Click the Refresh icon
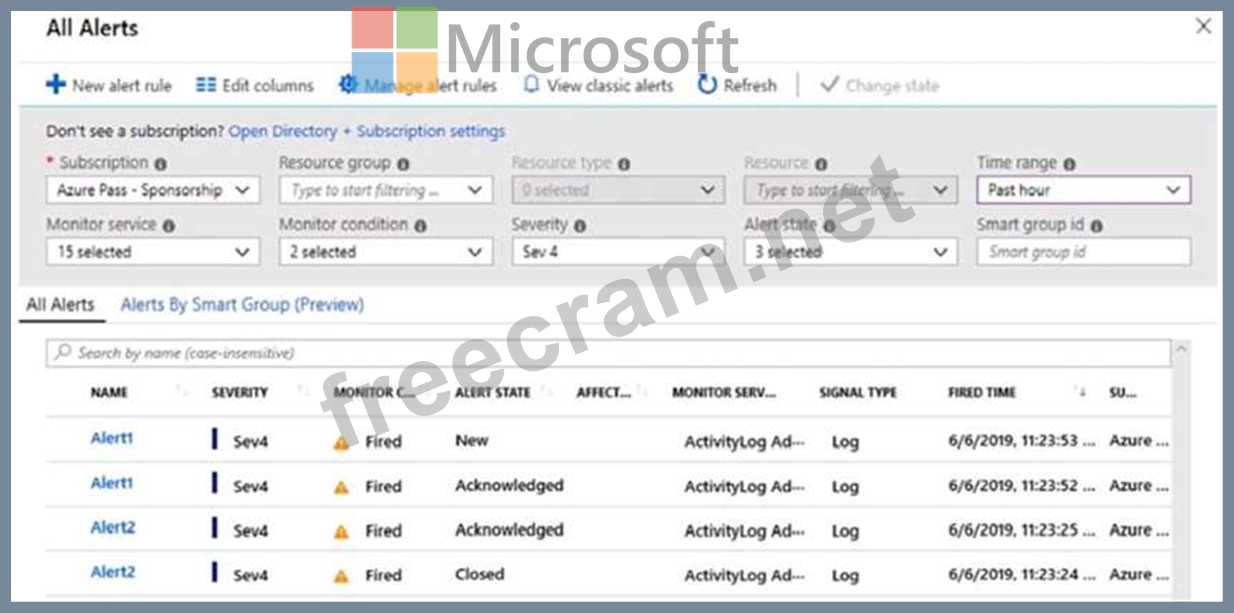This screenshot has width=1234, height=613. point(707,85)
